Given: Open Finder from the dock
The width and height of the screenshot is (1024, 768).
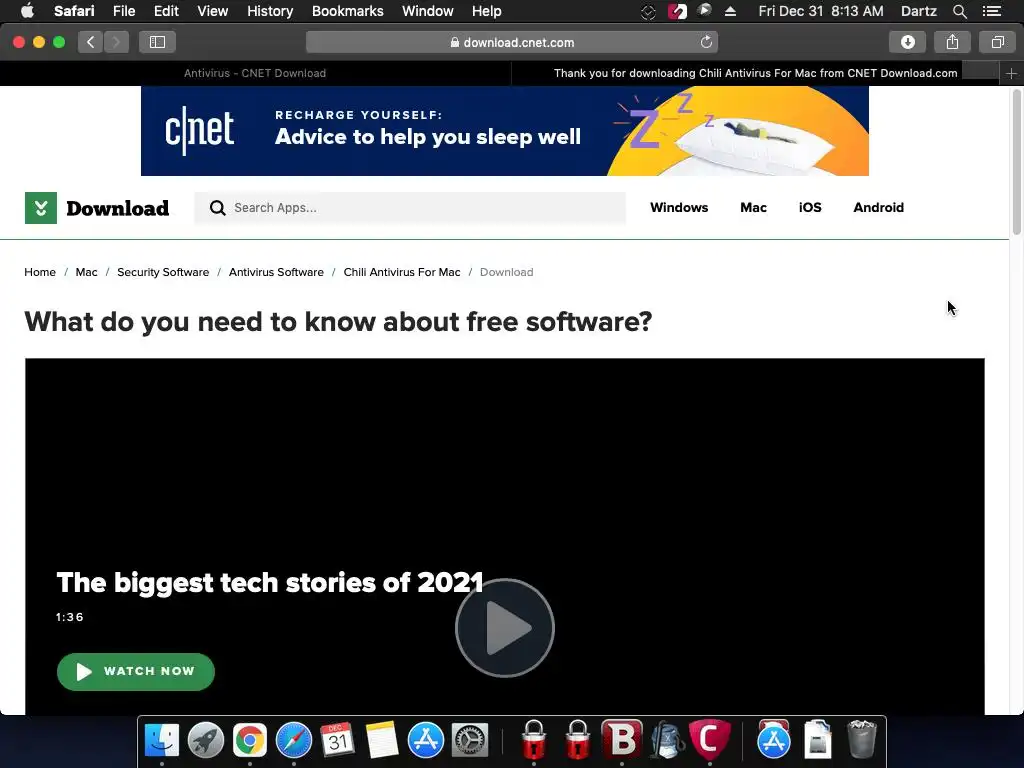Looking at the screenshot, I should (x=161, y=740).
